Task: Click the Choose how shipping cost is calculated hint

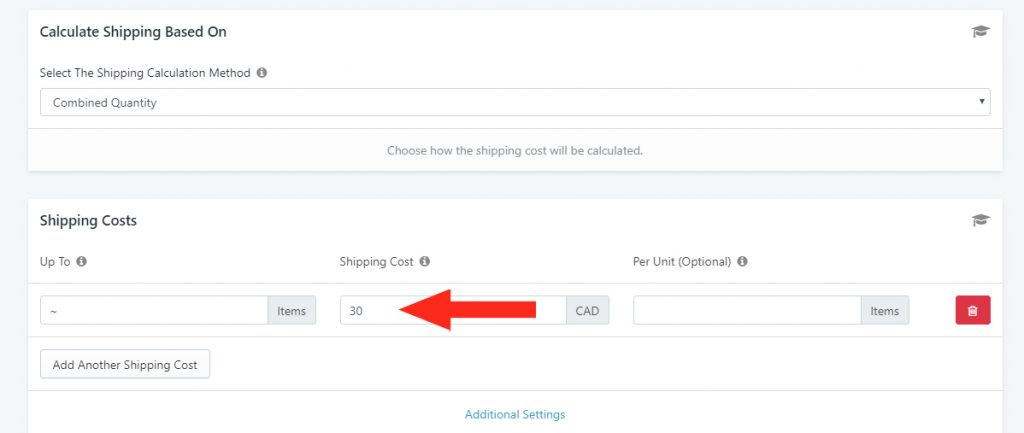Action: pos(515,150)
